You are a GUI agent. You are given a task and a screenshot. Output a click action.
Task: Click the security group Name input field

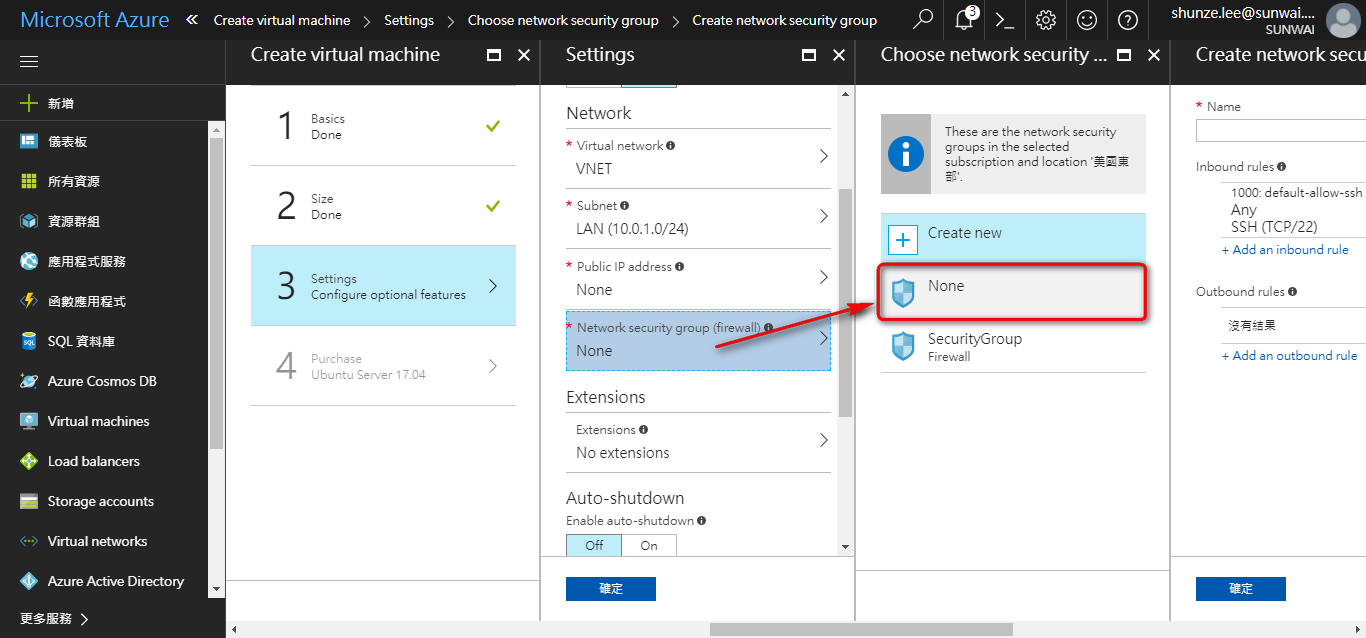1281,130
